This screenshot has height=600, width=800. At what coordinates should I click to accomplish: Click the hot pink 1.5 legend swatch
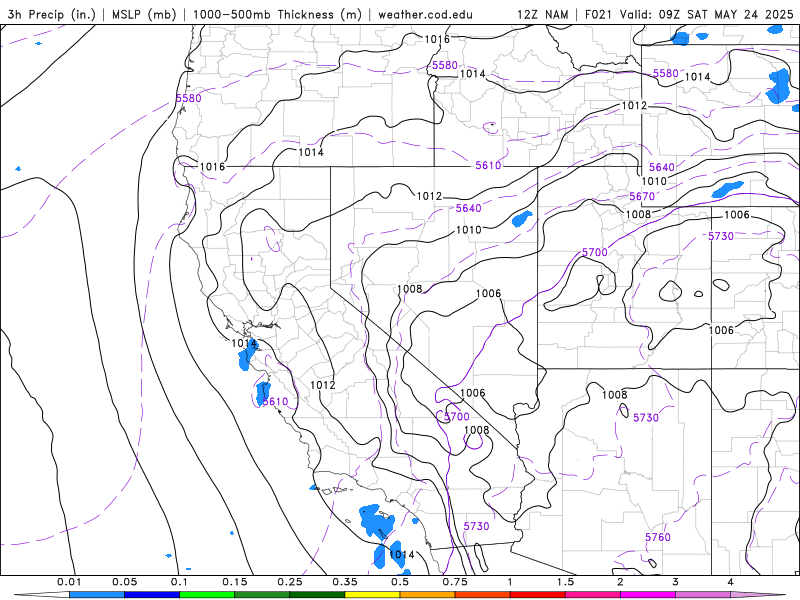592,595
